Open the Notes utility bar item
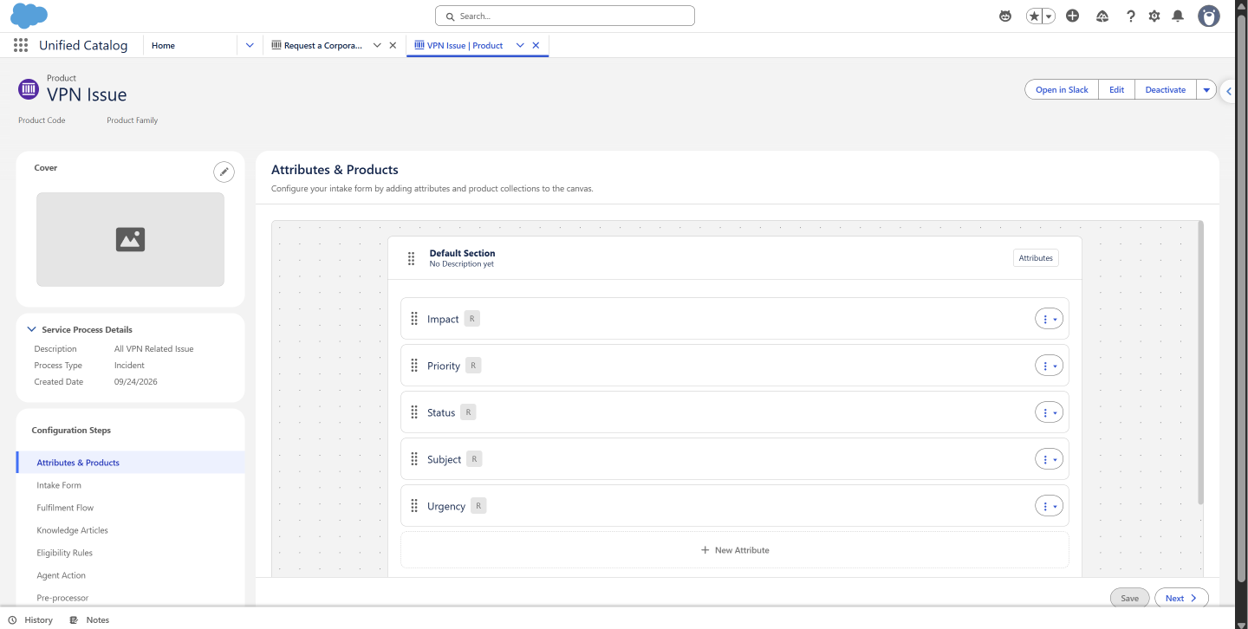Viewport: 1248px width, 629px height. tap(89, 620)
